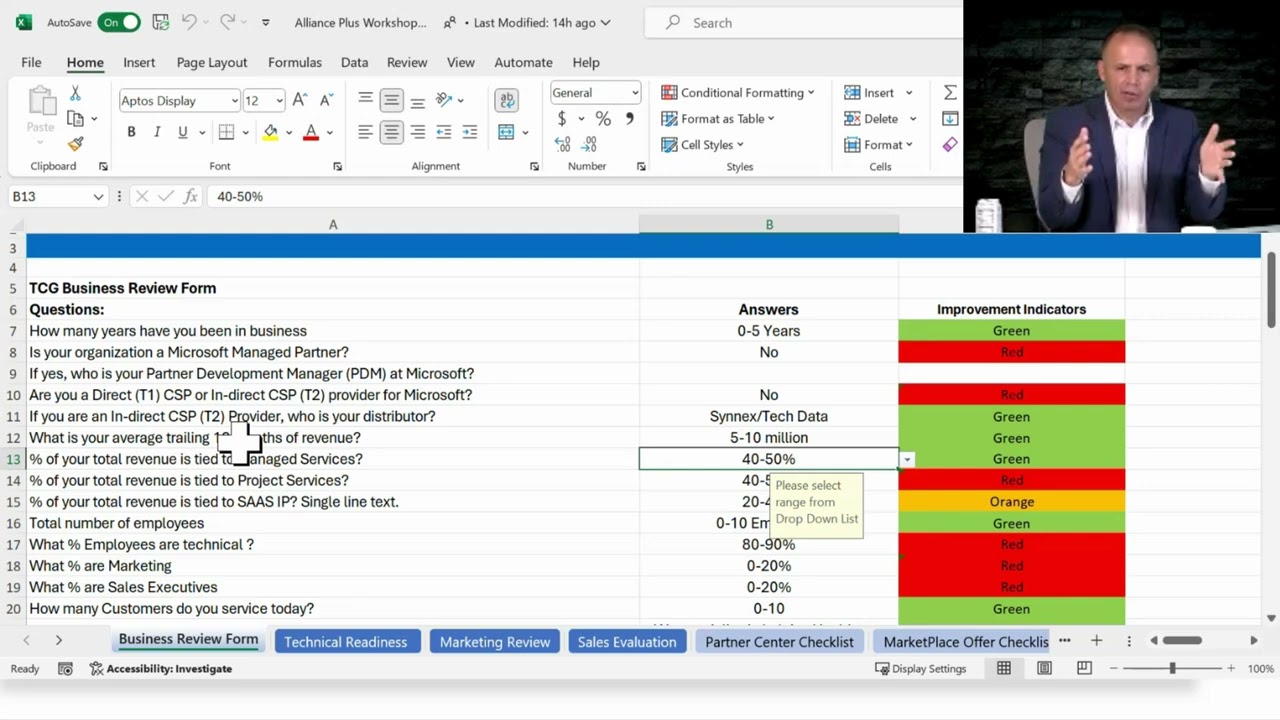The width and height of the screenshot is (1280, 720).
Task: Click the Merge & Center icon
Action: (x=506, y=132)
